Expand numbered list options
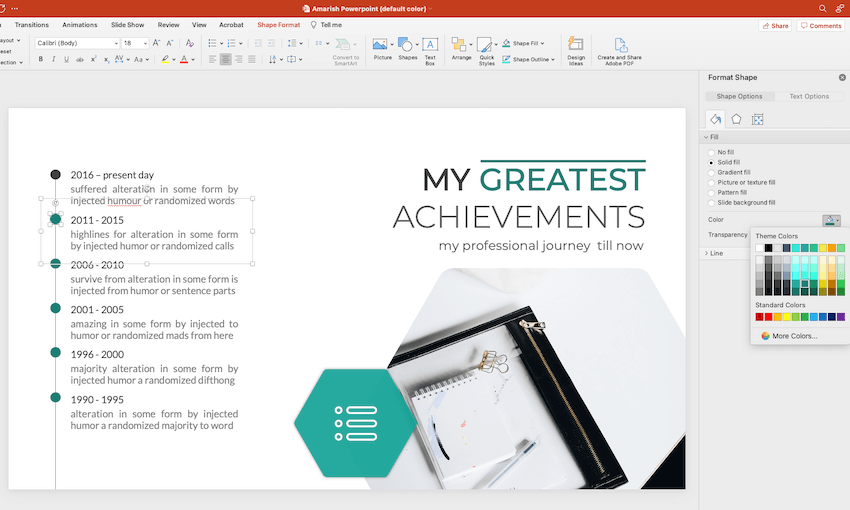 pyautogui.click(x=241, y=43)
